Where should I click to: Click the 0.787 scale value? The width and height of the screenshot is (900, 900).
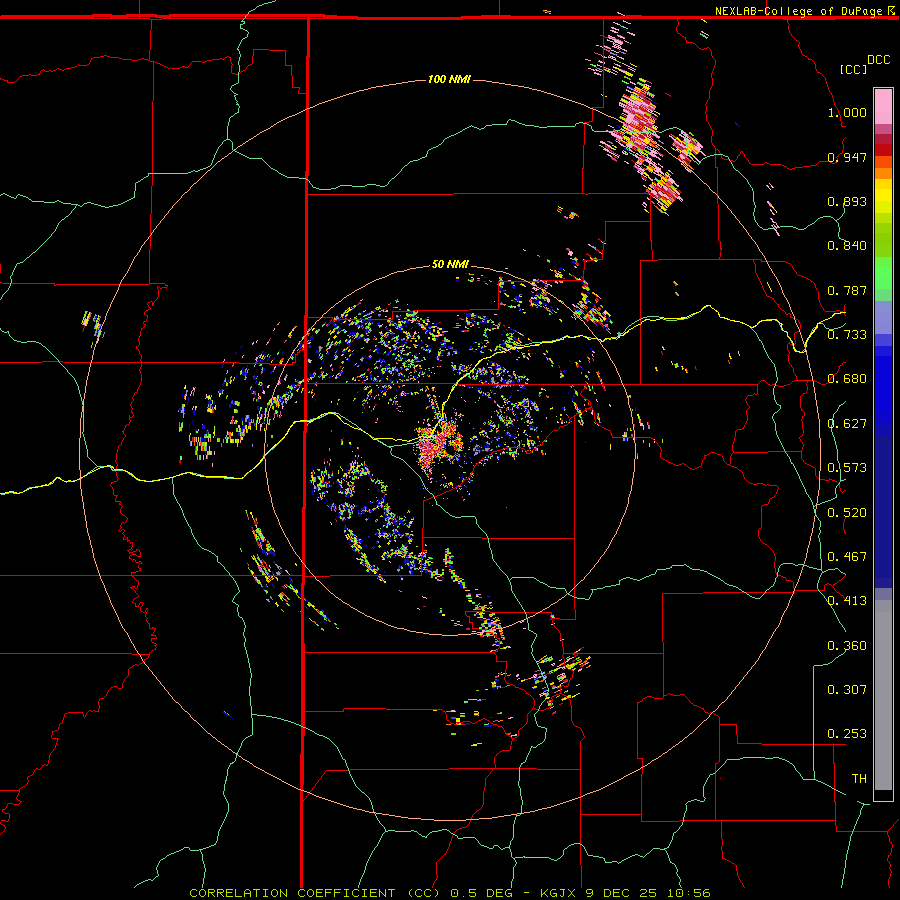pyautogui.click(x=847, y=290)
